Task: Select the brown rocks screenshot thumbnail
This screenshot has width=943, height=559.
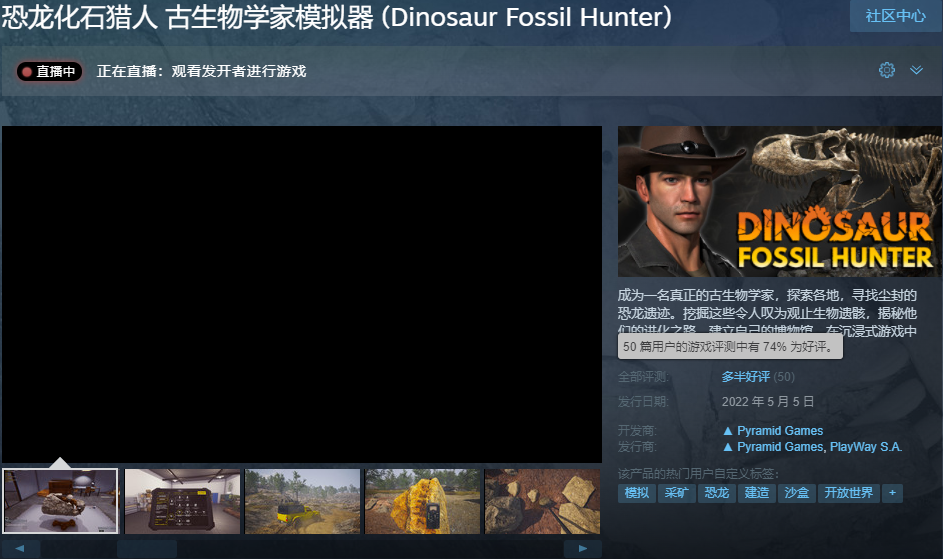Action: [x=542, y=501]
